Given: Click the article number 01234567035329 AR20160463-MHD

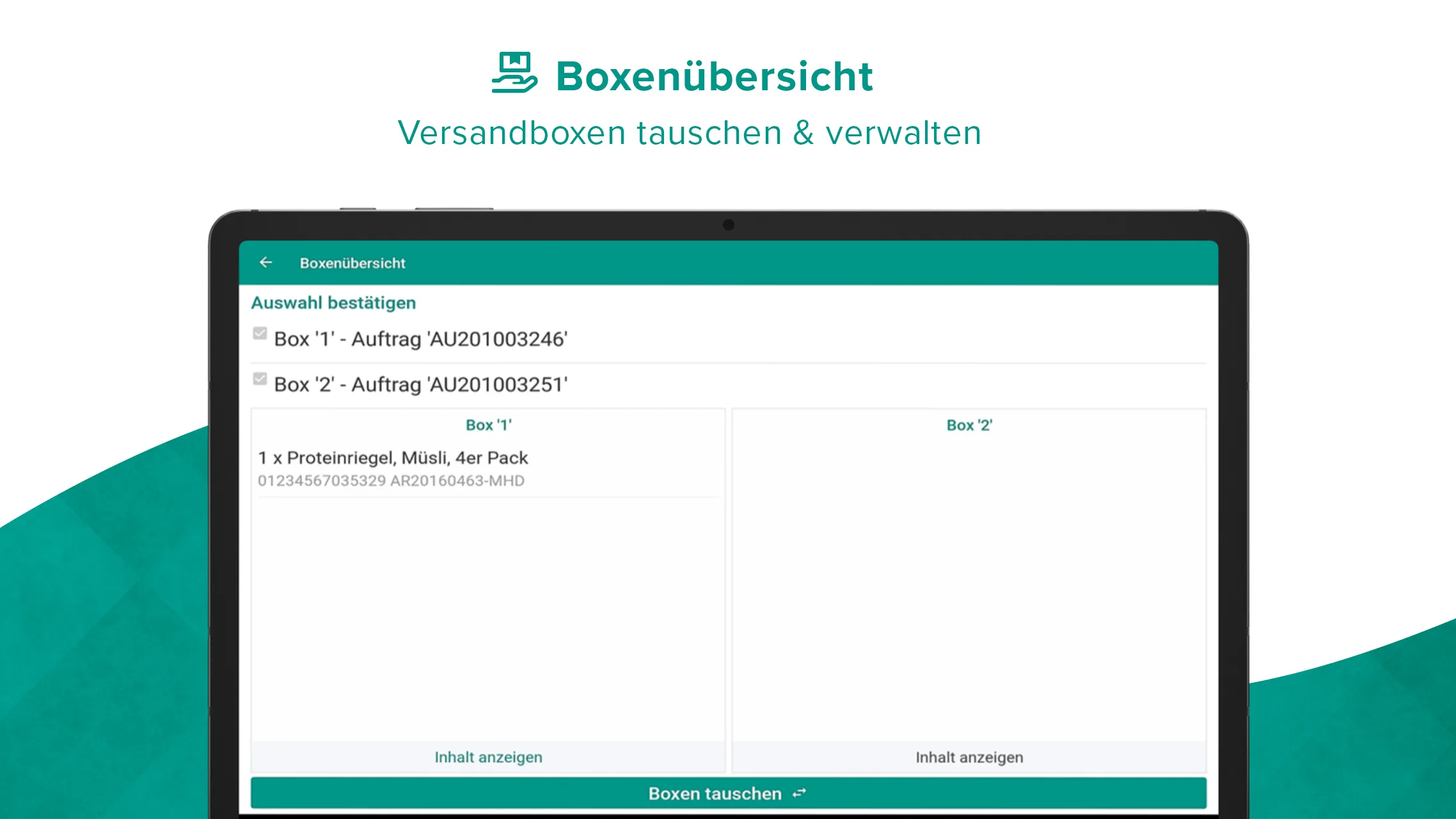Looking at the screenshot, I should (x=391, y=481).
